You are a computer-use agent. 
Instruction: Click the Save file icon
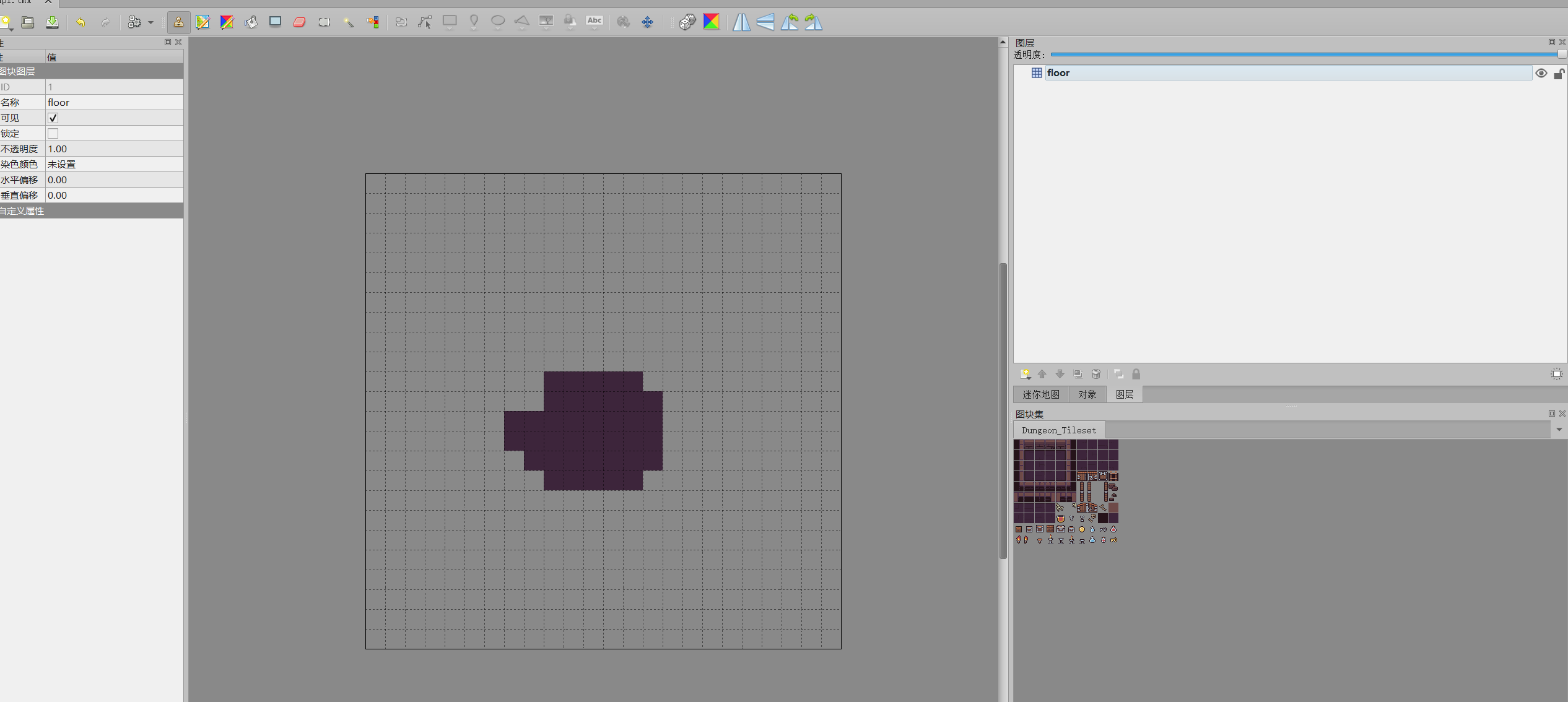pos(53,22)
